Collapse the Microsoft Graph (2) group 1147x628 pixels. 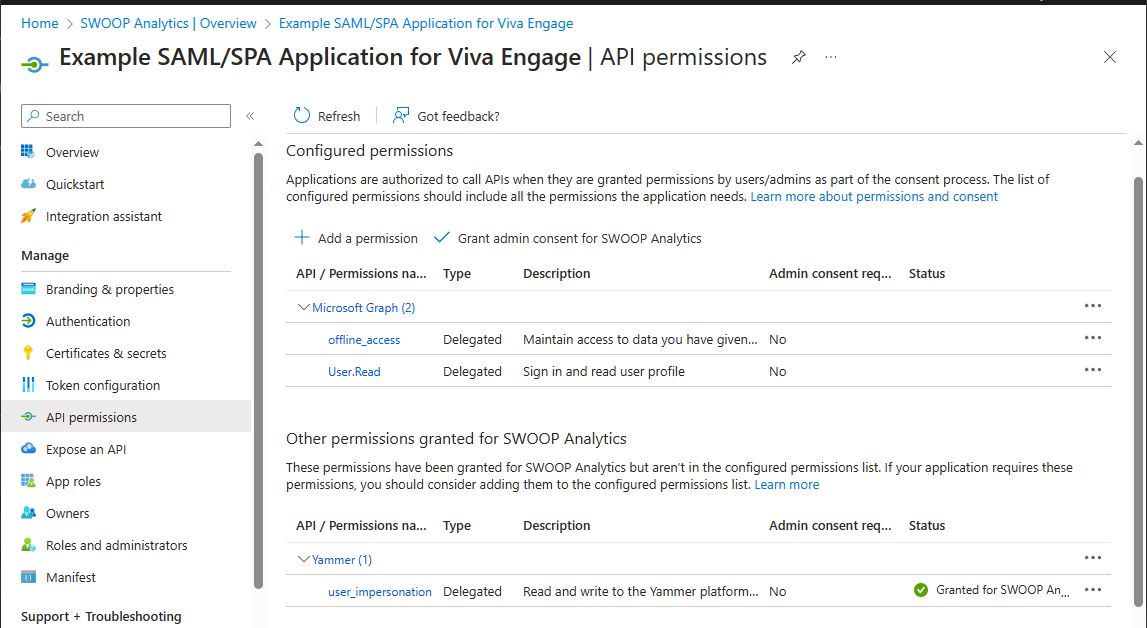pos(303,308)
